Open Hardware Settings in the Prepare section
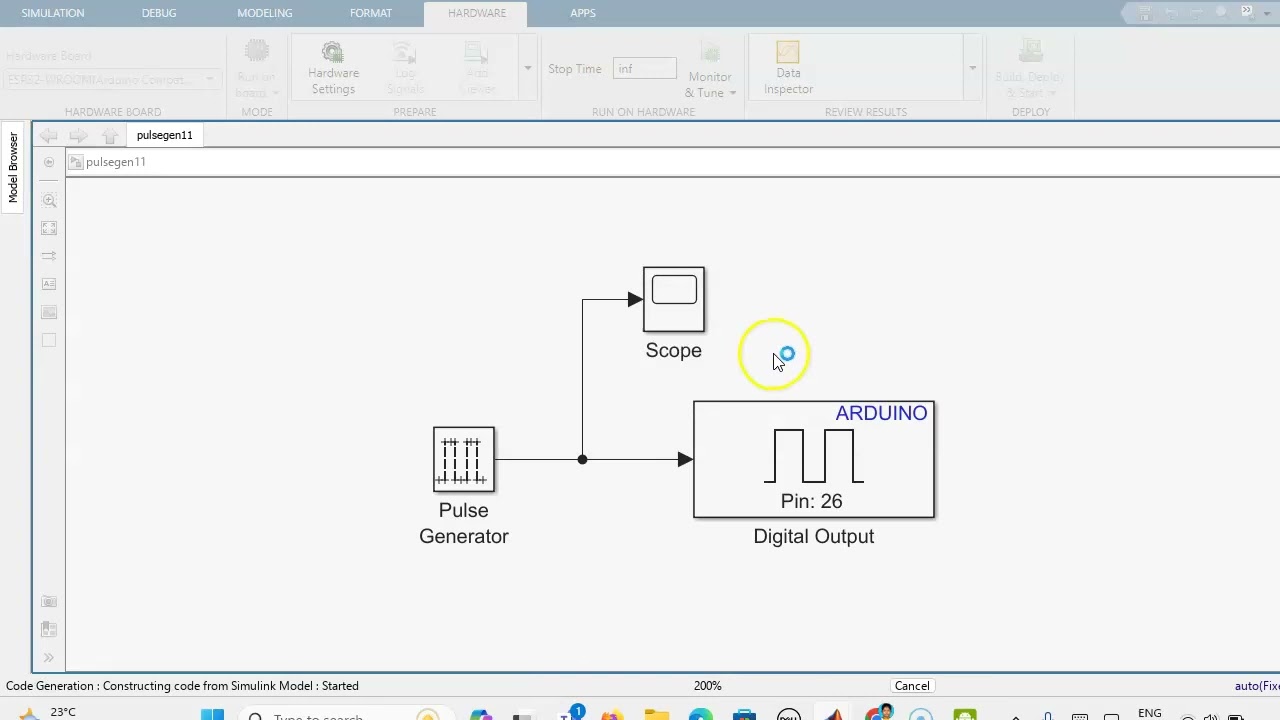Viewport: 1280px width, 720px height. click(x=333, y=68)
